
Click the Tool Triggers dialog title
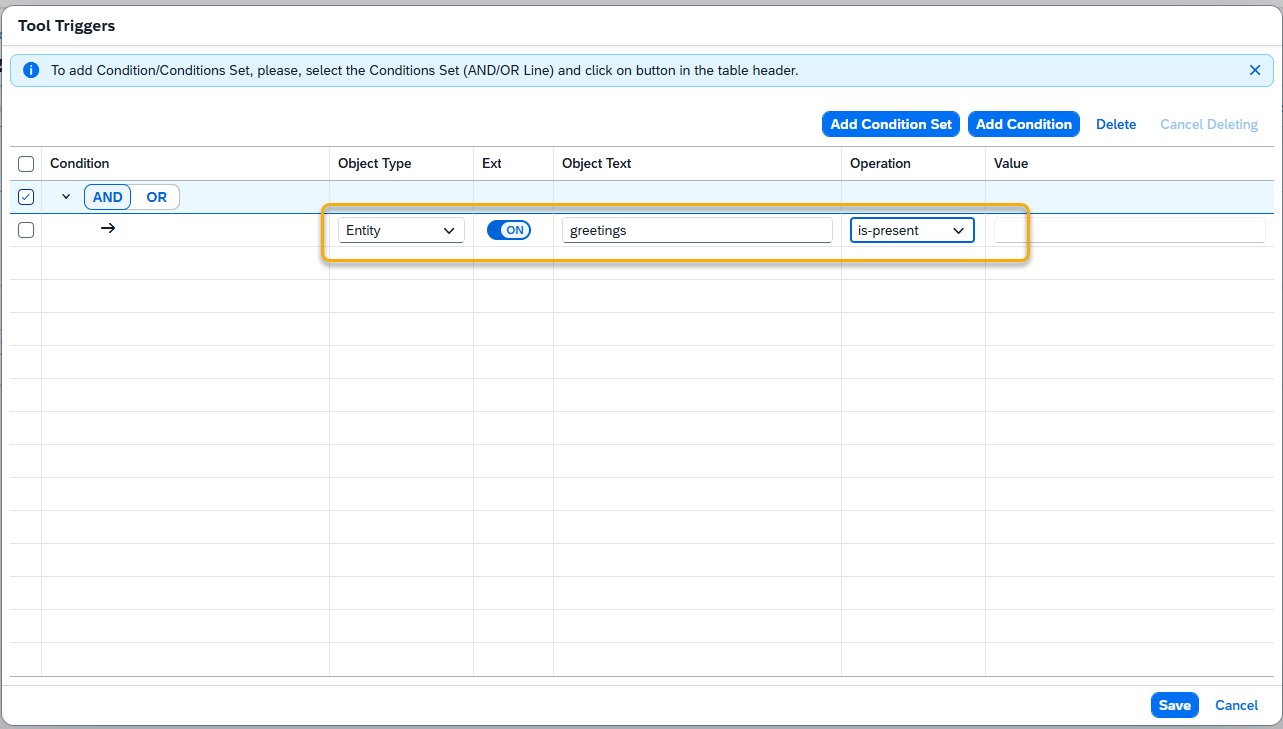point(67,26)
